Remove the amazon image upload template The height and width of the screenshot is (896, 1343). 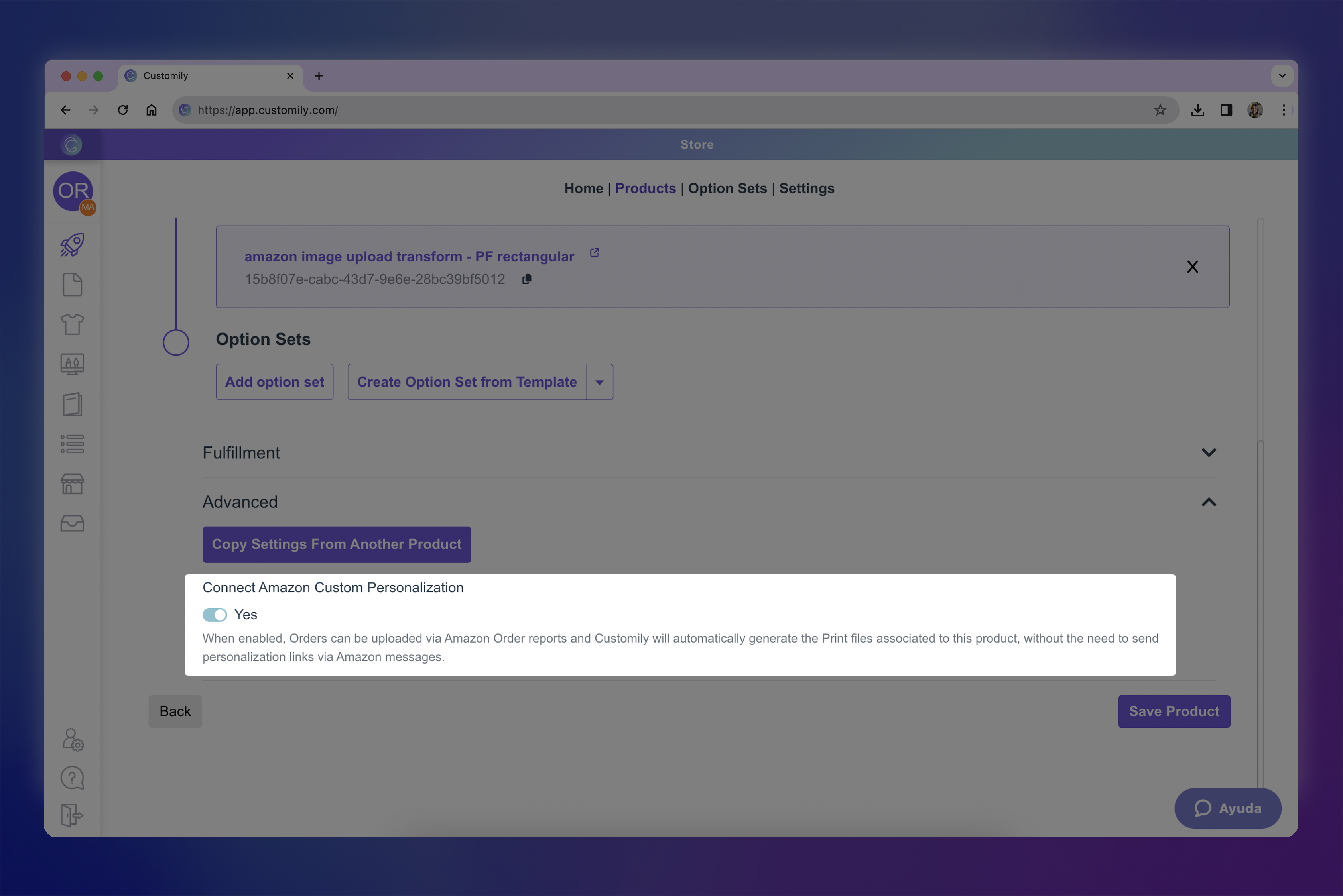tap(1192, 267)
